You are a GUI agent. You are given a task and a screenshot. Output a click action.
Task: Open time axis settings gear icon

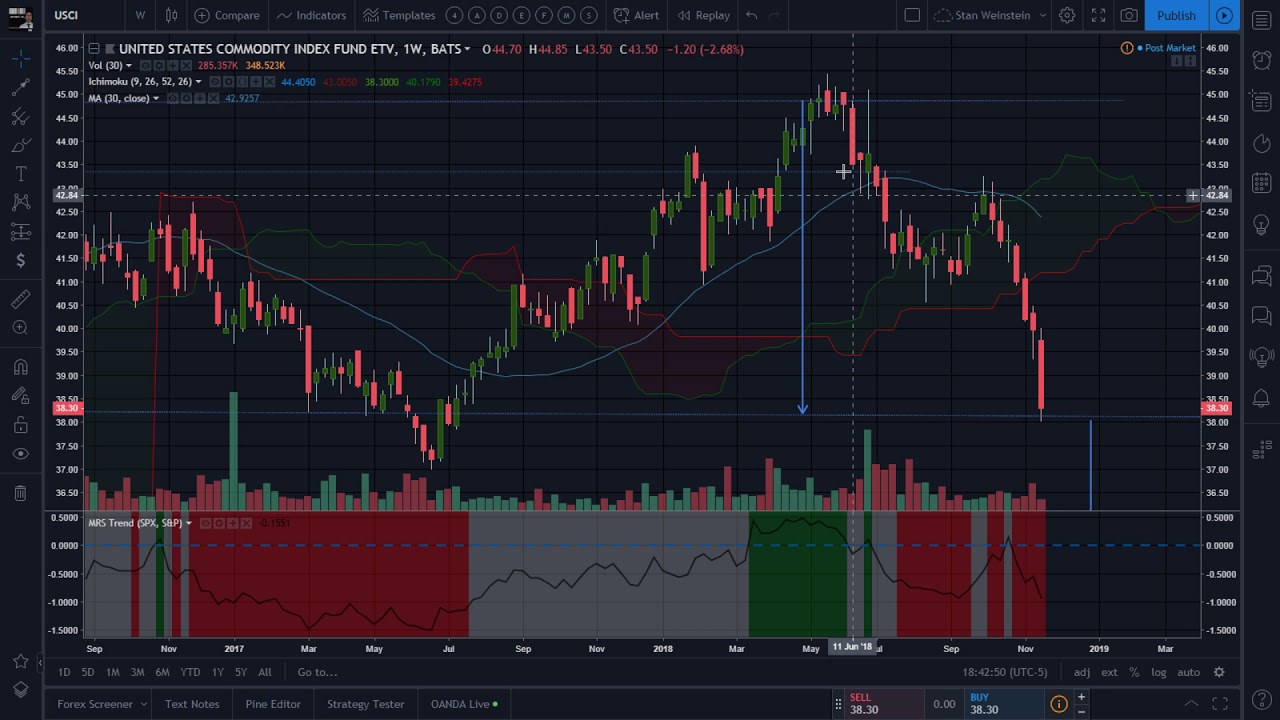(x=1219, y=672)
